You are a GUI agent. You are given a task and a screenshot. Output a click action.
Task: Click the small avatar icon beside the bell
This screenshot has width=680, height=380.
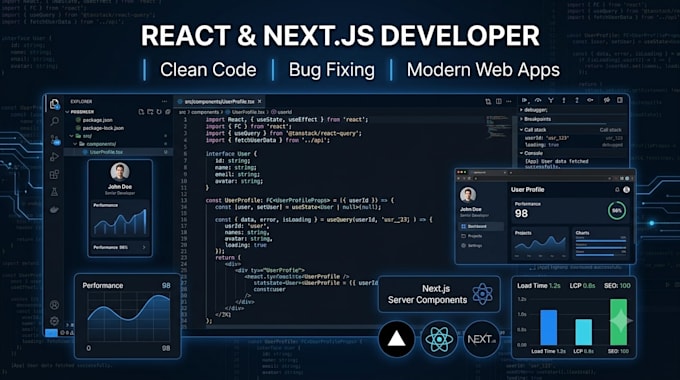click(626, 190)
